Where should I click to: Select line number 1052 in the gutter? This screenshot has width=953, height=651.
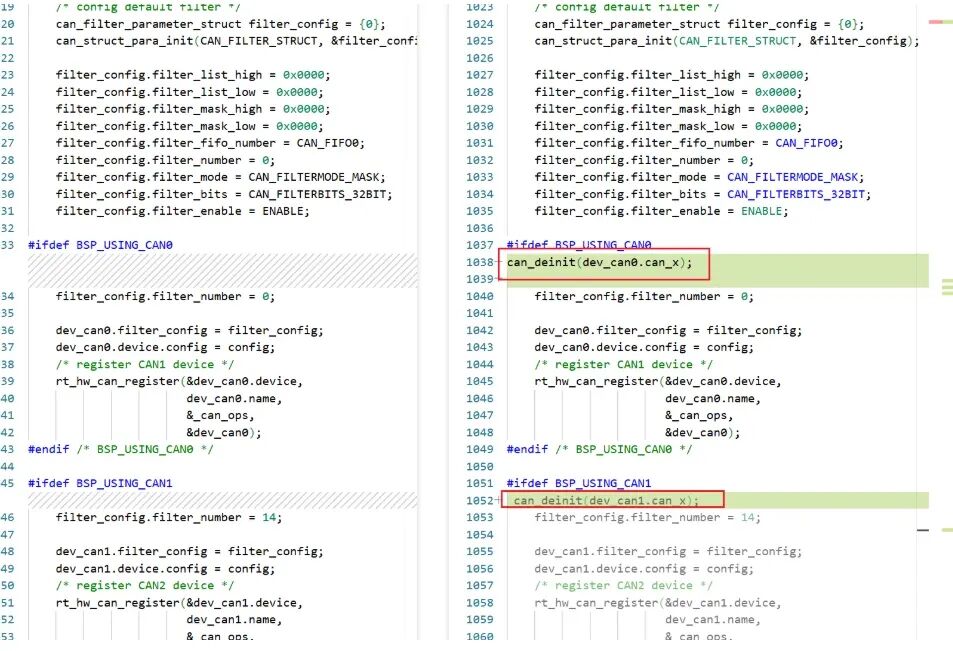point(480,501)
